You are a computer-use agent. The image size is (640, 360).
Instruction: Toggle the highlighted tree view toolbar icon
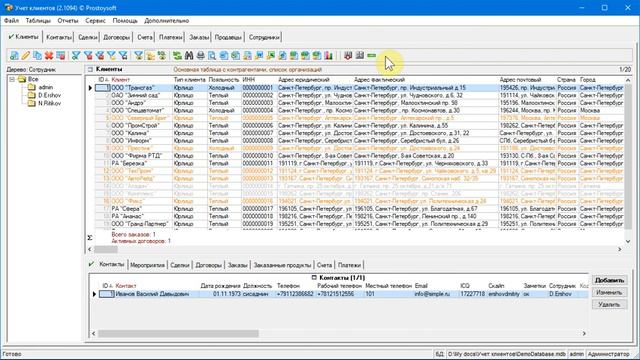click(x=151, y=56)
